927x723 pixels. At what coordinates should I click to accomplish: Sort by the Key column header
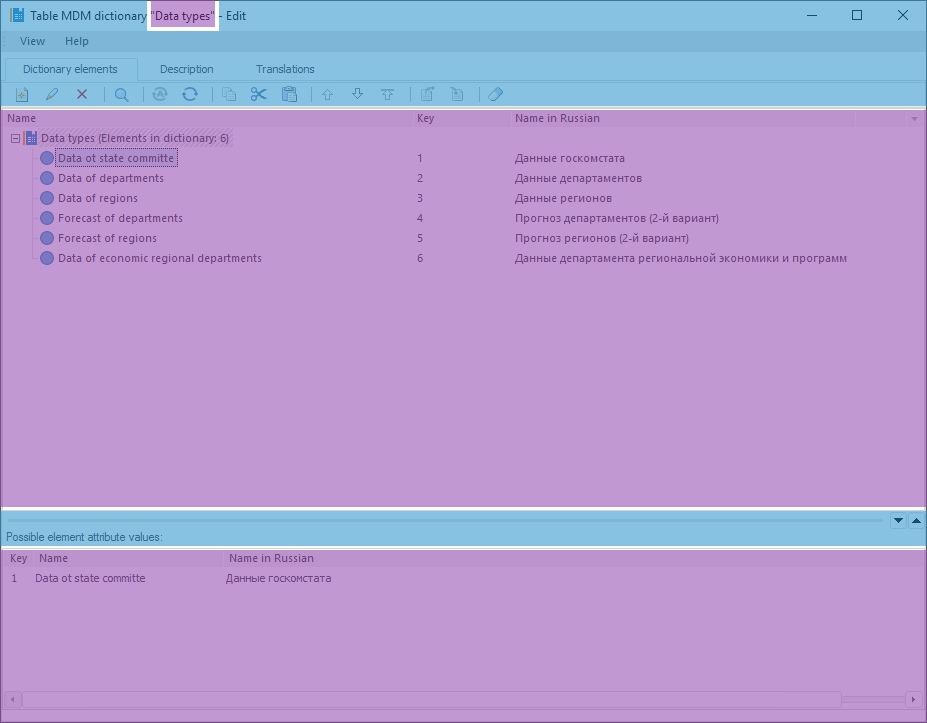pos(426,118)
